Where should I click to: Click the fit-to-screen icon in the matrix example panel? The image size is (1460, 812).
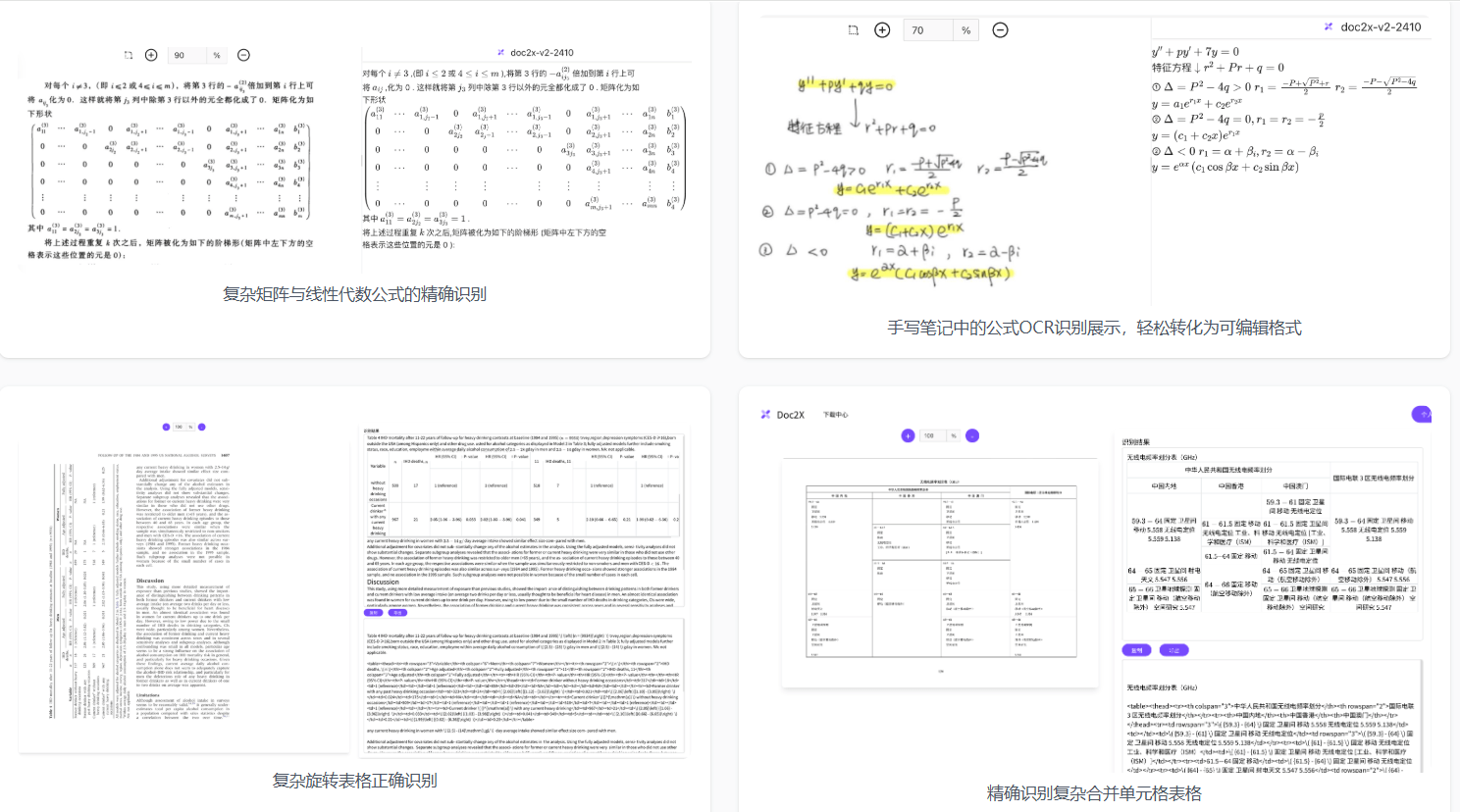[129, 55]
